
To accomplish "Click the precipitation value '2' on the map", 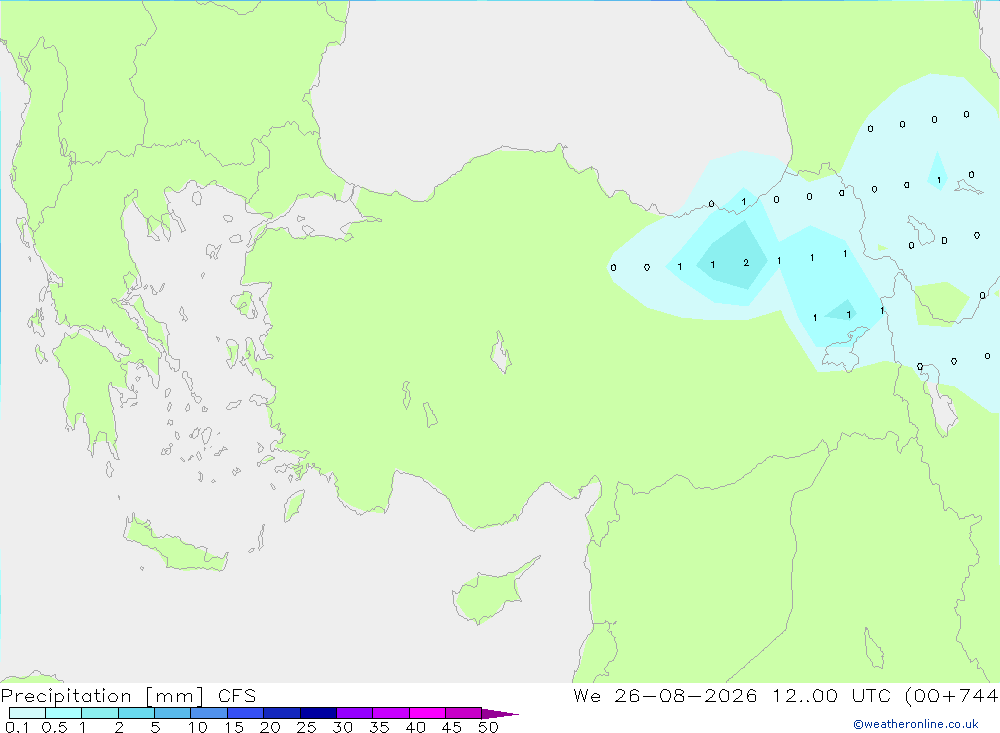I will 746,263.
